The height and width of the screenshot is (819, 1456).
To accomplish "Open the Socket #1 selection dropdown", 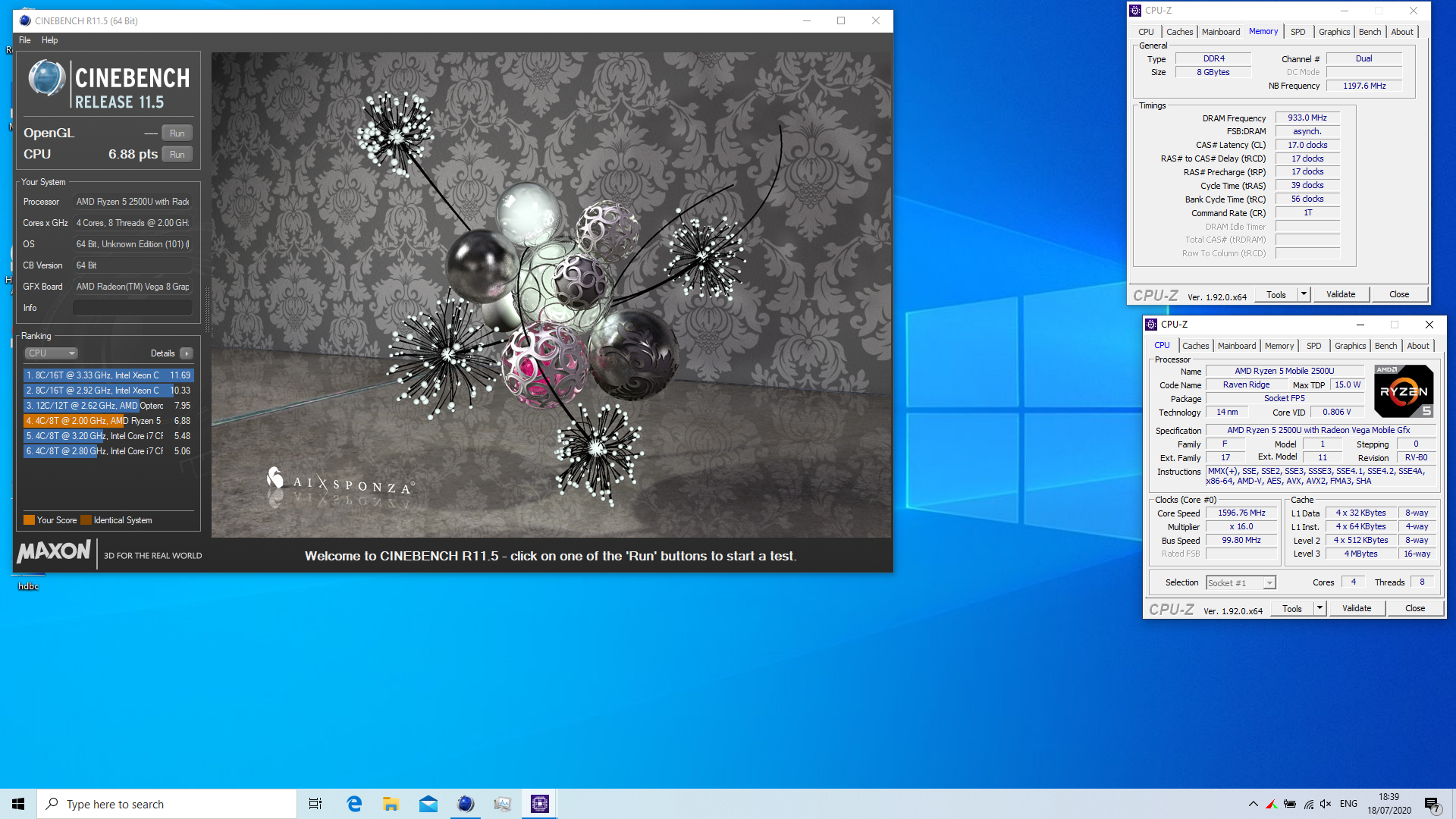I will click(x=1241, y=582).
